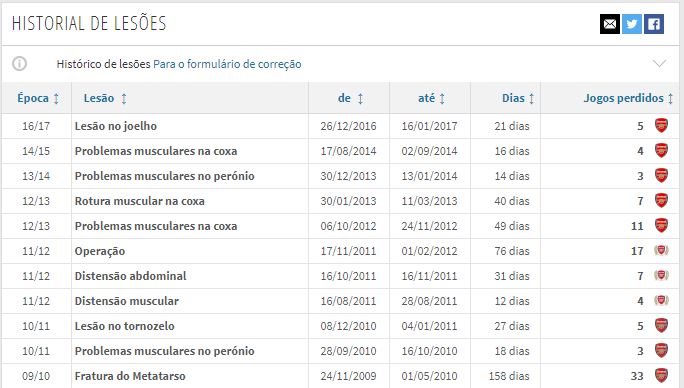Select Problemas musculares no perónio in 13/14 row
Viewport: 684px width, 388px height.
point(164,176)
